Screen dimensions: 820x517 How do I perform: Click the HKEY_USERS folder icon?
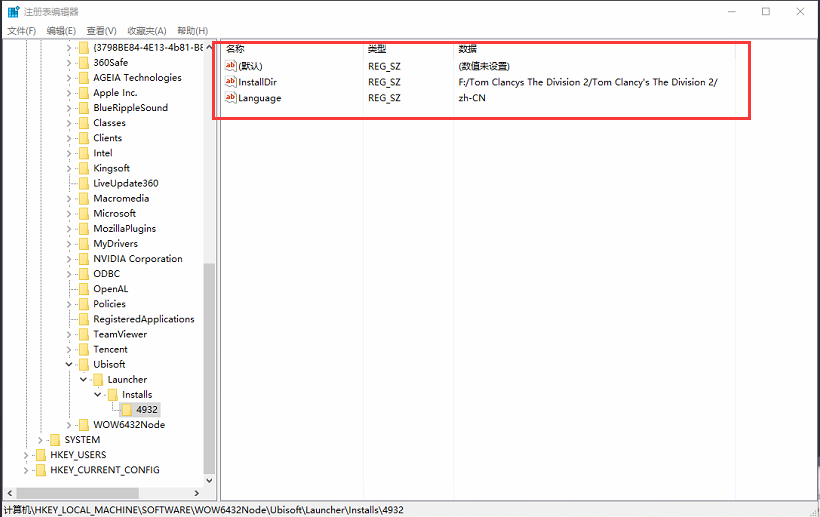(40, 455)
